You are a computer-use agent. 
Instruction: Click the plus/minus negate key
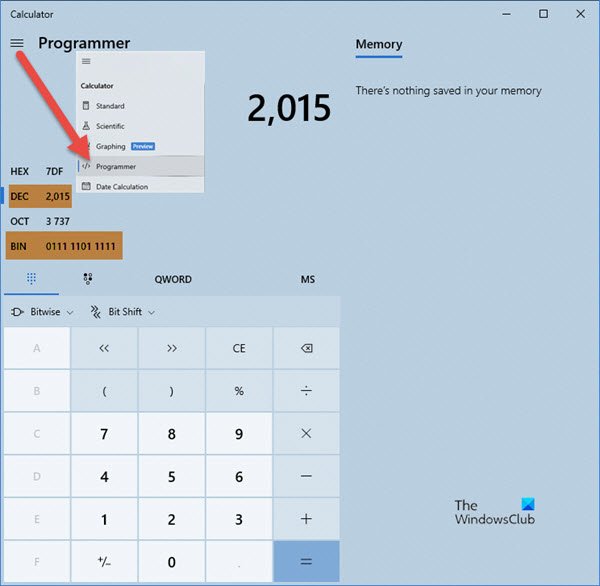(x=104, y=562)
